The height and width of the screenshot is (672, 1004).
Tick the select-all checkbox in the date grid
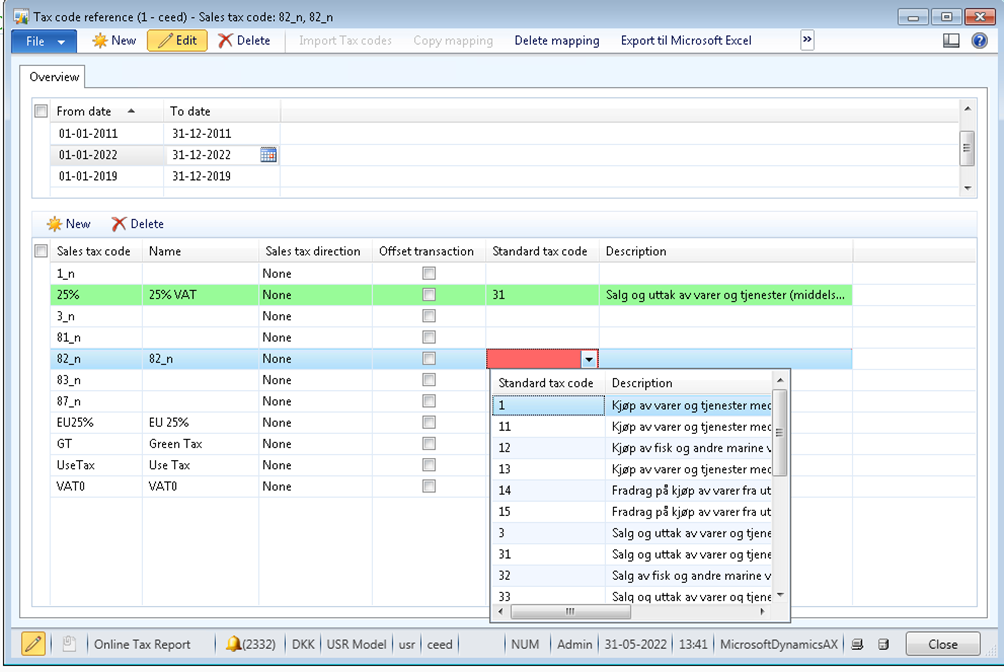(x=41, y=111)
